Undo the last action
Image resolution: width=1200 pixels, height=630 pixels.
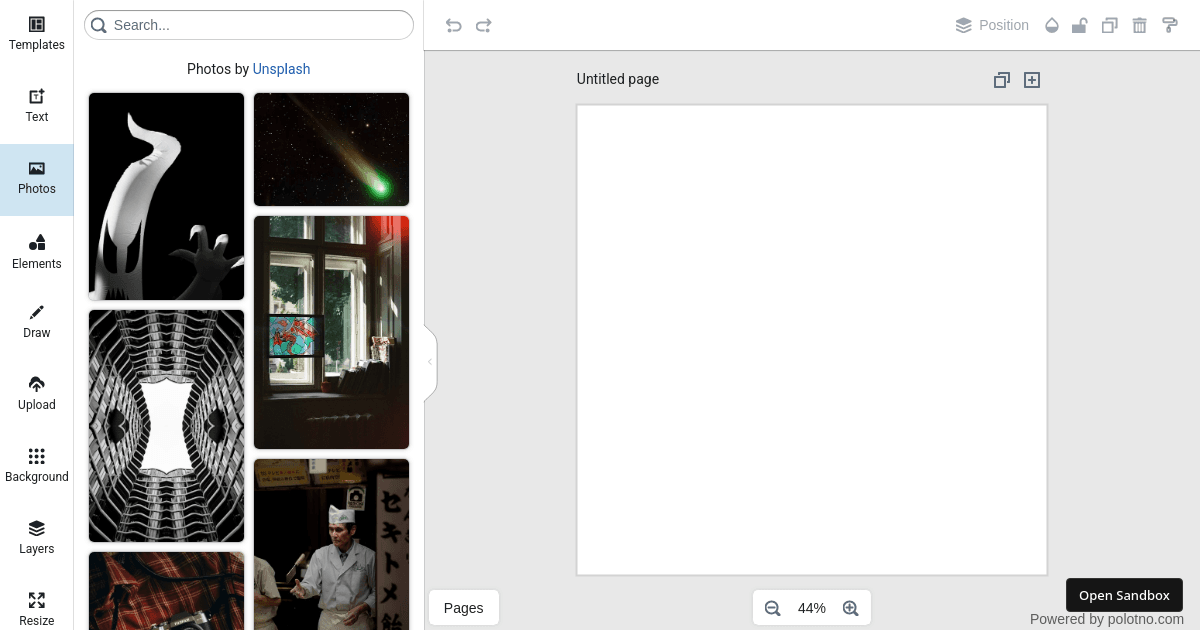[x=454, y=25]
